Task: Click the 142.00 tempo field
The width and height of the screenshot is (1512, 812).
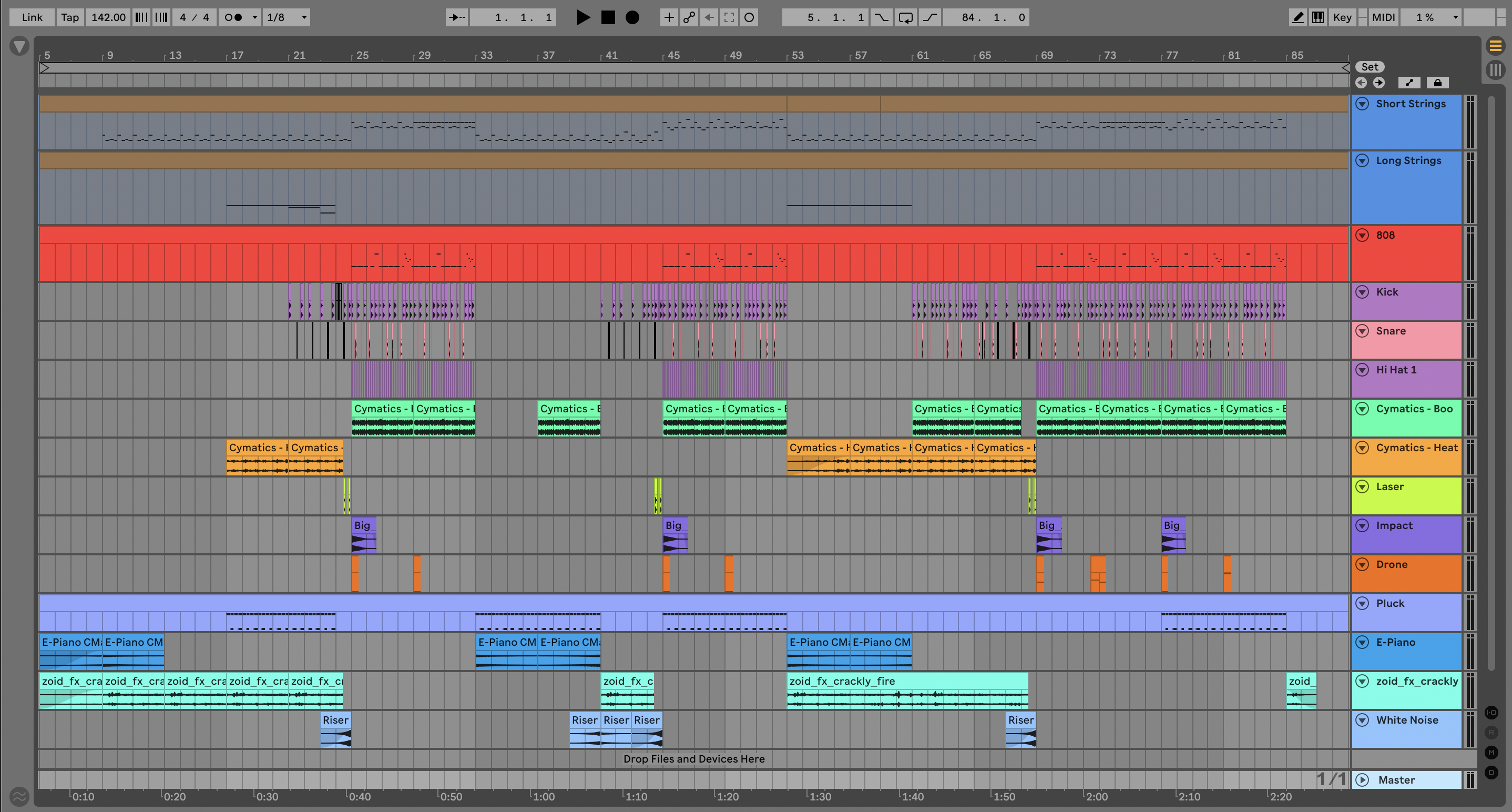Action: [109, 17]
